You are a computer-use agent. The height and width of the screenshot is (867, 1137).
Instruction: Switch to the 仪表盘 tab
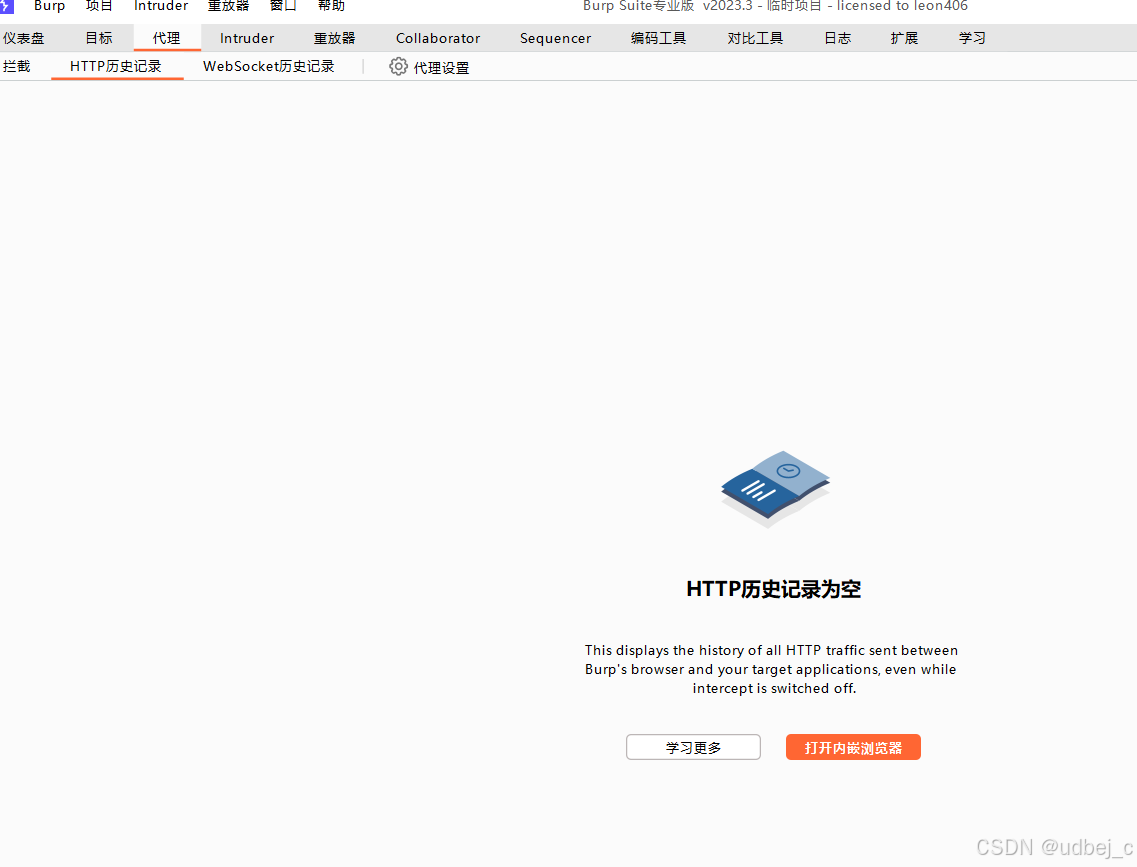click(x=23, y=38)
